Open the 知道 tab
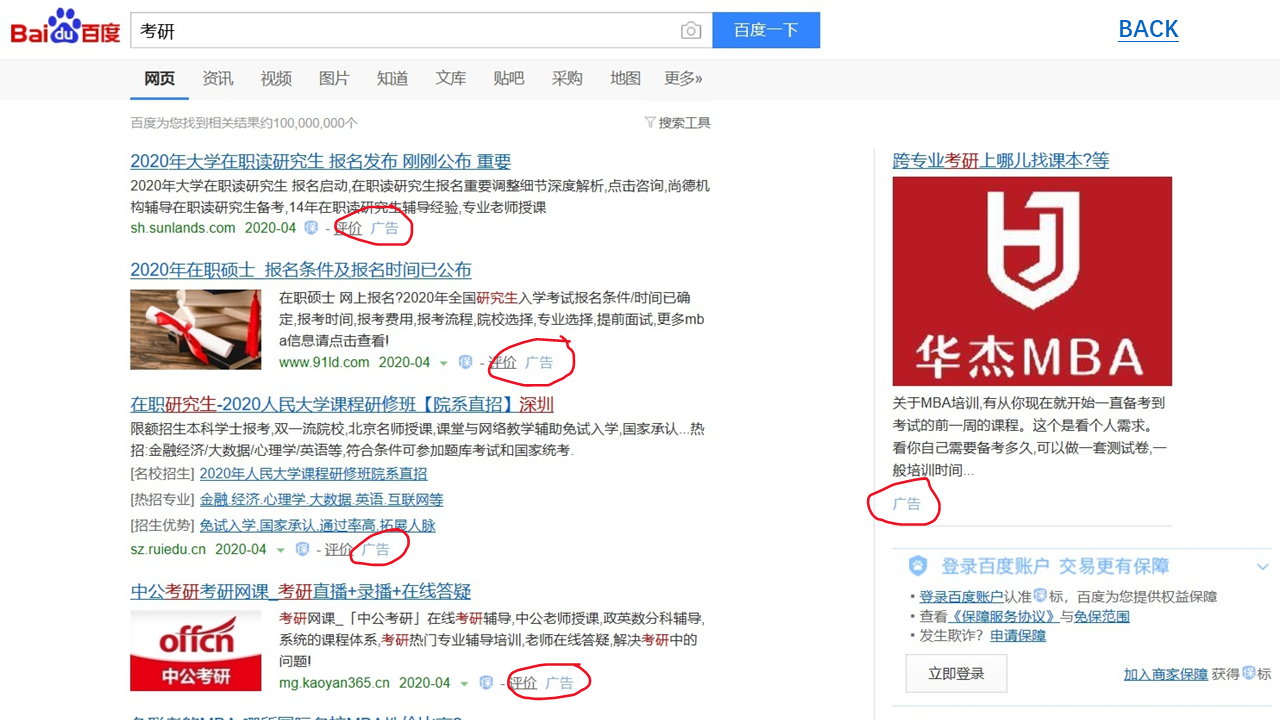Screen dimensions: 1280x720 point(392,78)
